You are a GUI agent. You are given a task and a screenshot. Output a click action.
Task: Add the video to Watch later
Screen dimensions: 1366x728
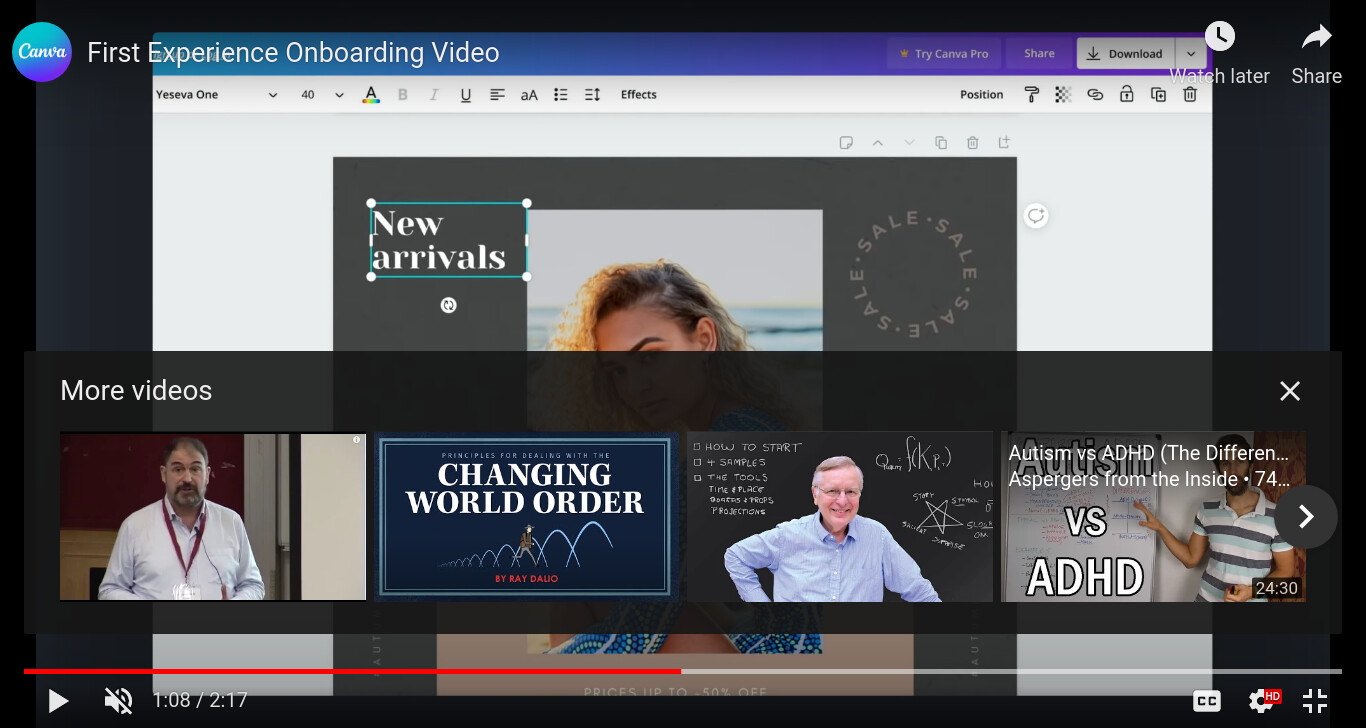click(x=1219, y=54)
